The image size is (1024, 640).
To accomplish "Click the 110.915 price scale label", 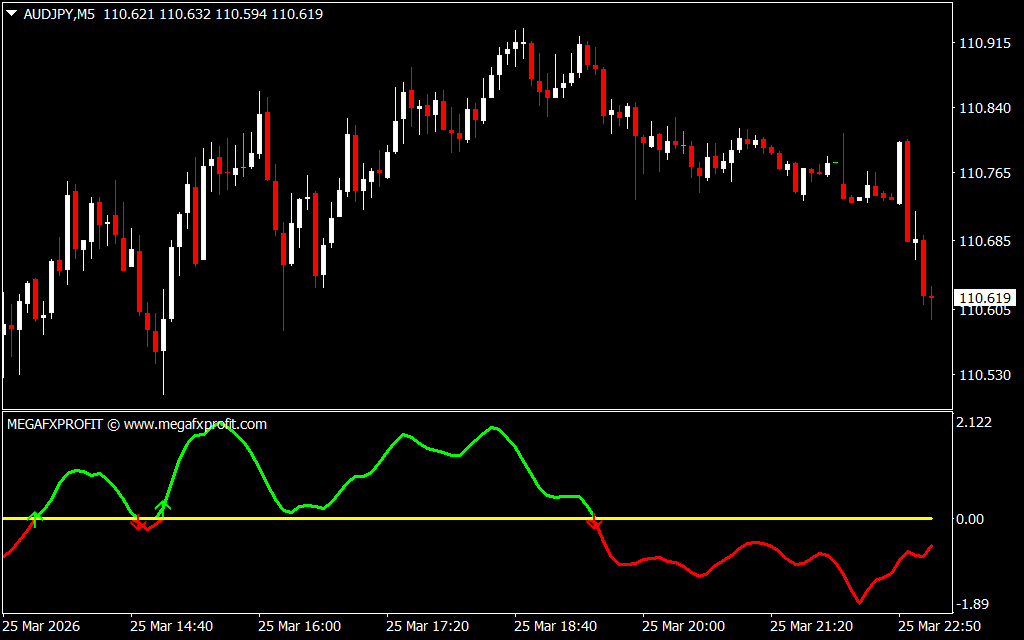I will 984,44.
